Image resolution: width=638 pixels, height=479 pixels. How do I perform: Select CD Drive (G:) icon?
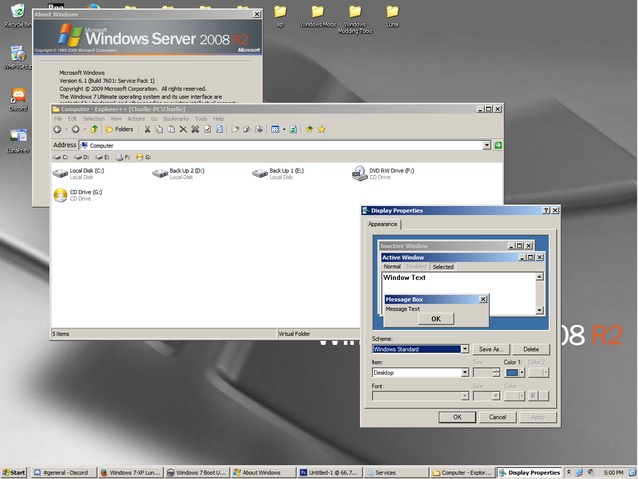tap(60, 195)
